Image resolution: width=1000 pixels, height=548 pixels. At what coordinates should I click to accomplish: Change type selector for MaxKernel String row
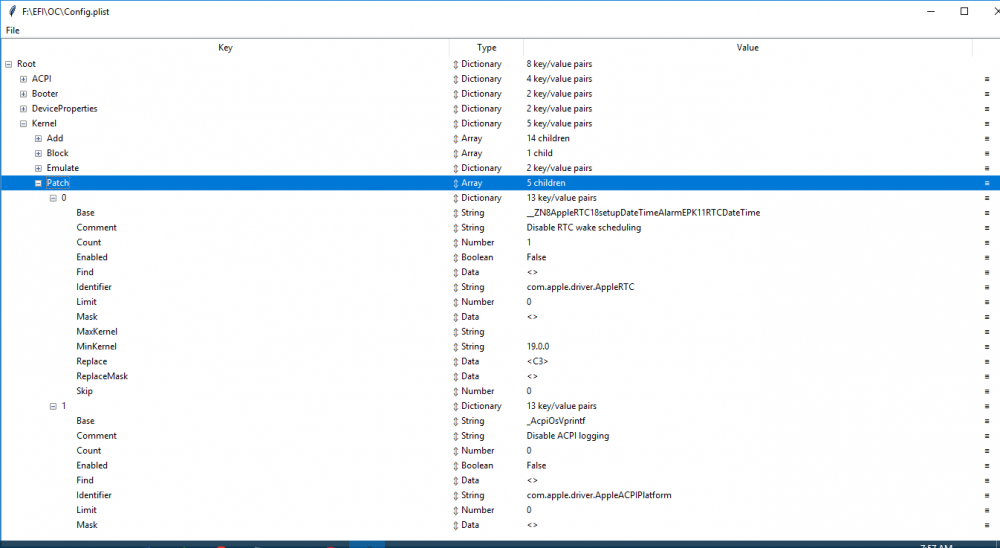pyautogui.click(x=455, y=332)
